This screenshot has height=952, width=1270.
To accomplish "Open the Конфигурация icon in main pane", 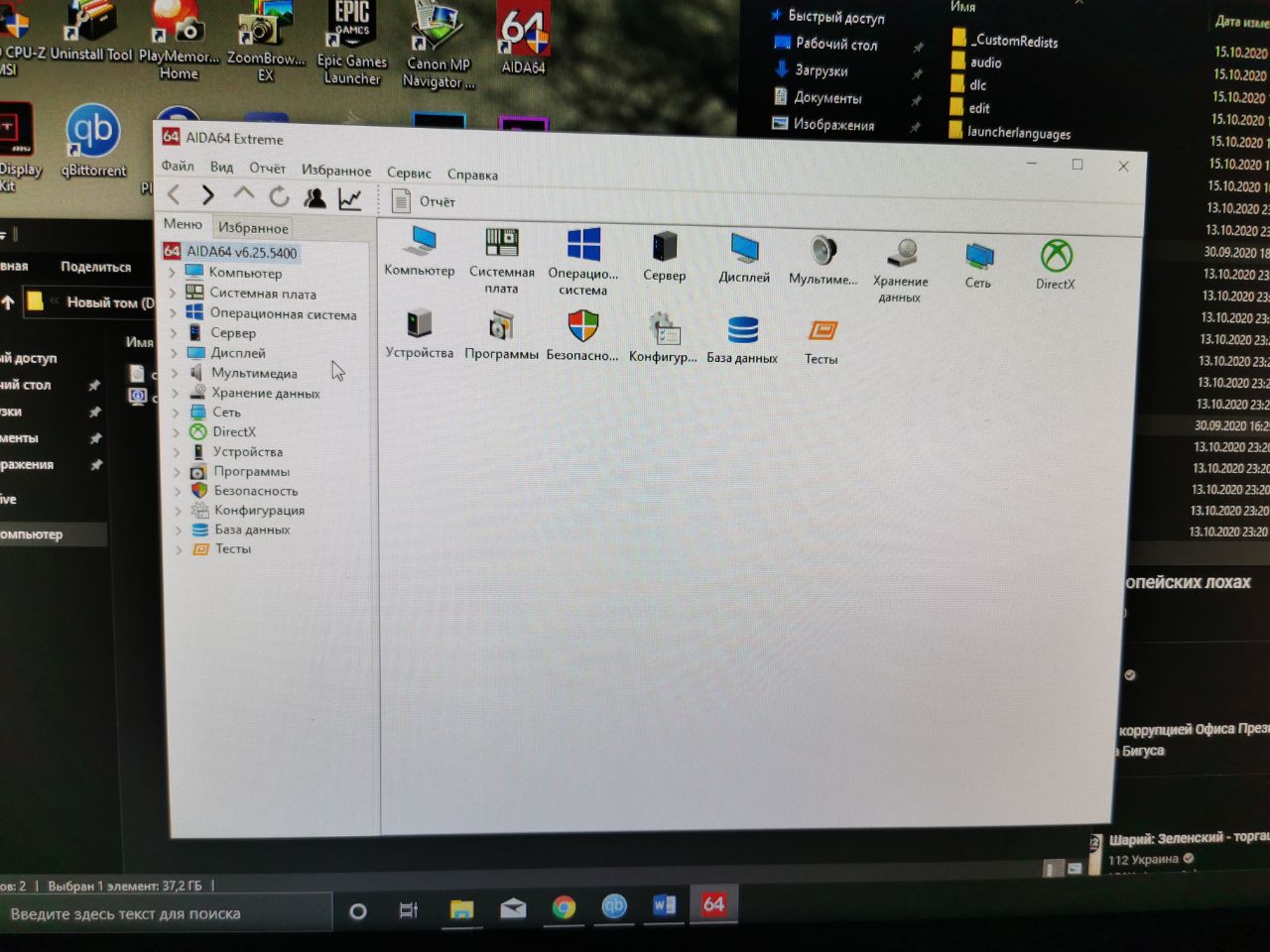I will (x=663, y=328).
